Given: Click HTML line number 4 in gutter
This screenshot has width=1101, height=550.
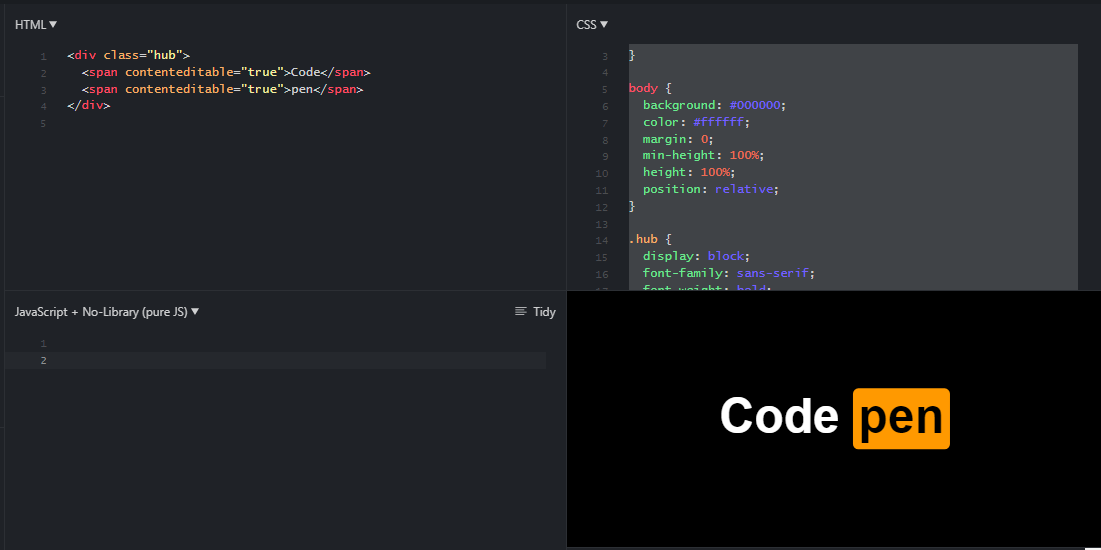Looking at the screenshot, I should coord(44,107).
